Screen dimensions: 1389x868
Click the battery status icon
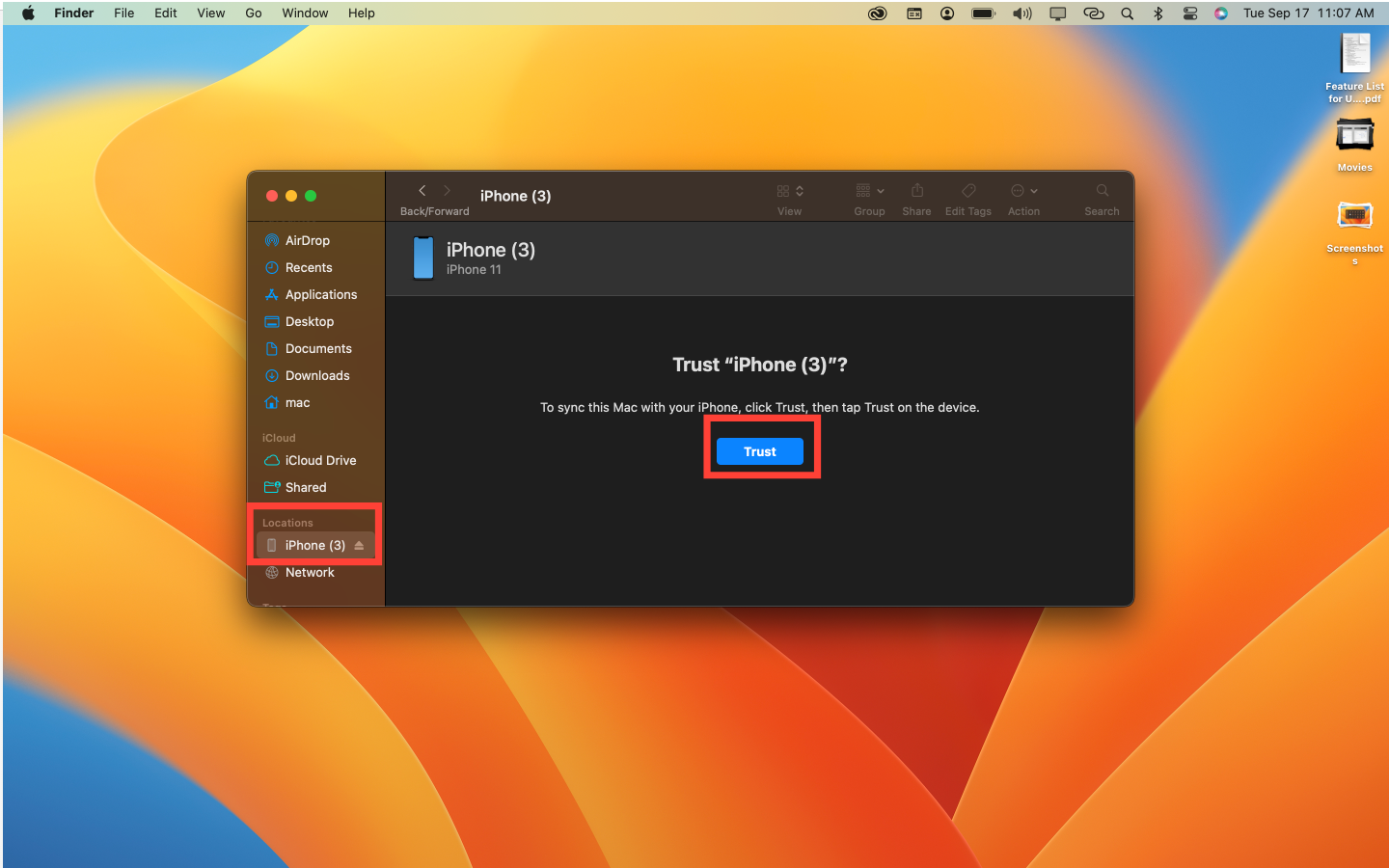(983, 14)
